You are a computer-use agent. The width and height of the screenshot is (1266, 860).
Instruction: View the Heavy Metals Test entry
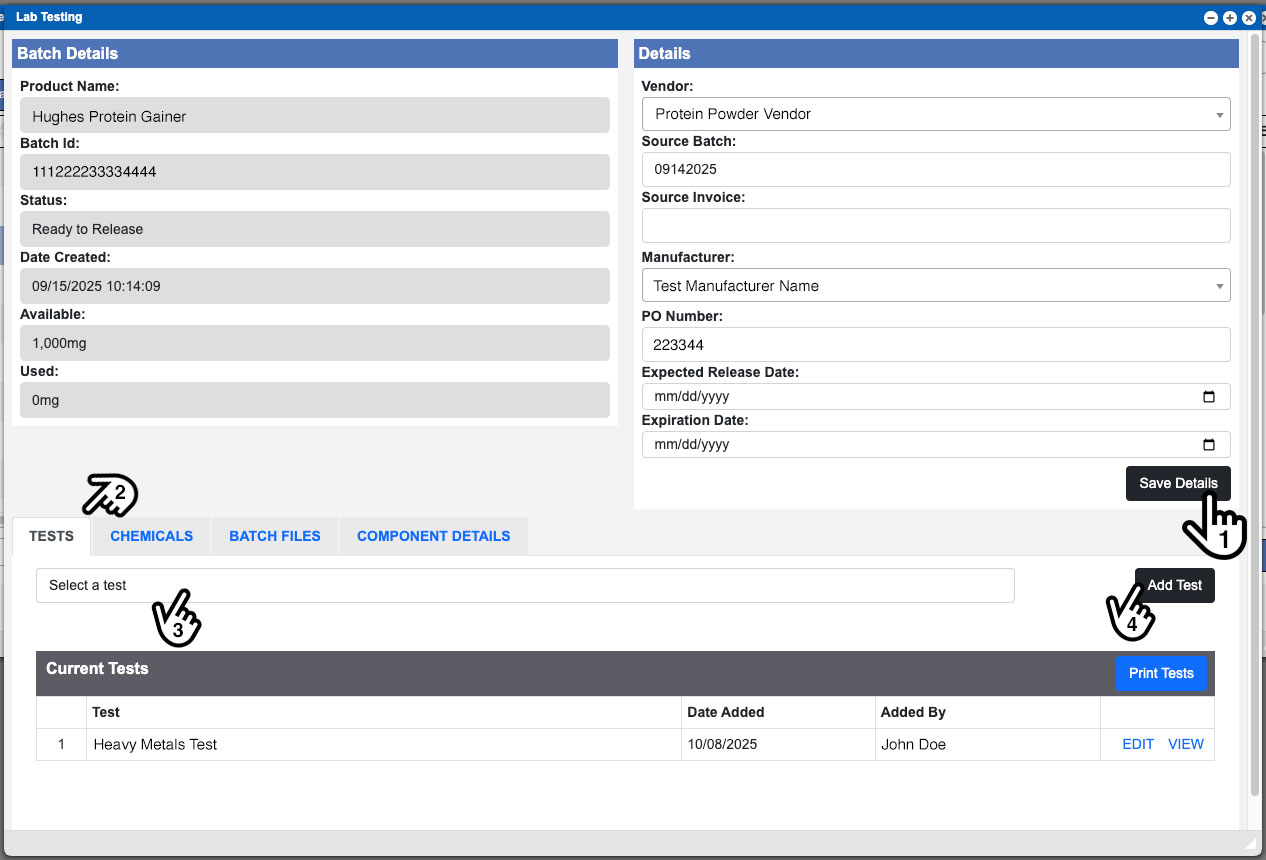click(1185, 744)
